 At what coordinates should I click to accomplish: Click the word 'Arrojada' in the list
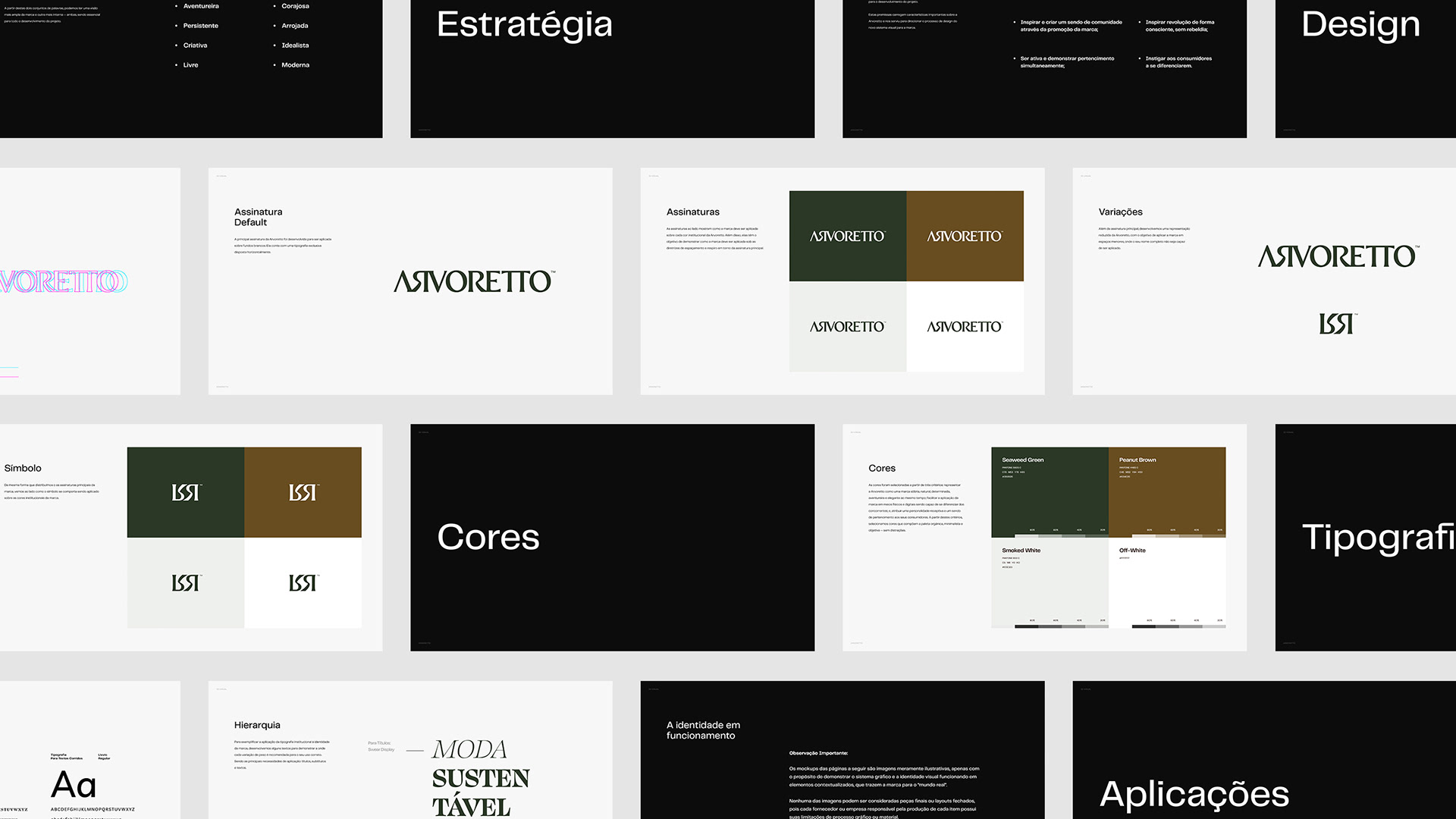[295, 26]
